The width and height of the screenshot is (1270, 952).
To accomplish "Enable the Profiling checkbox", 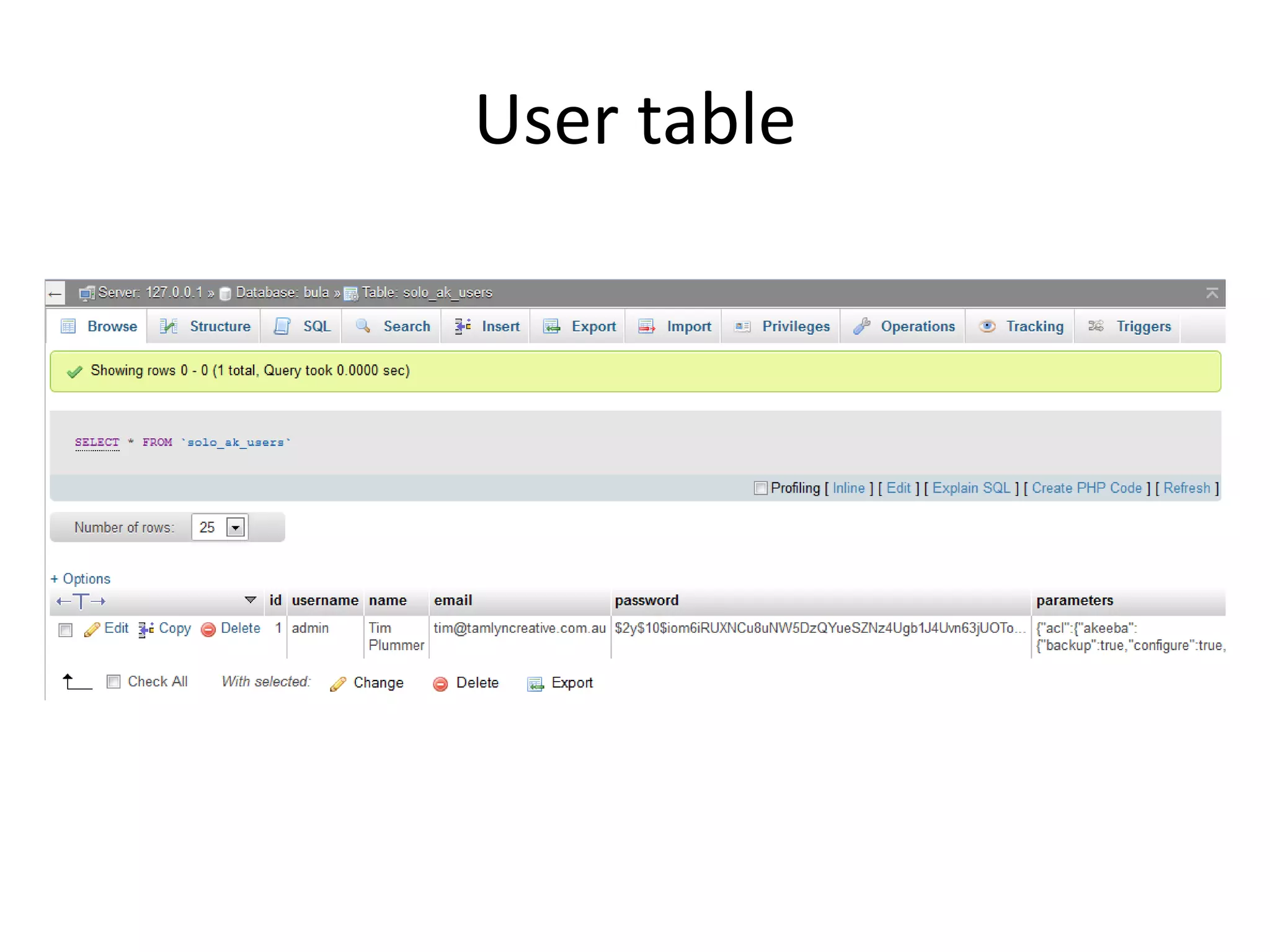I will (x=760, y=488).
